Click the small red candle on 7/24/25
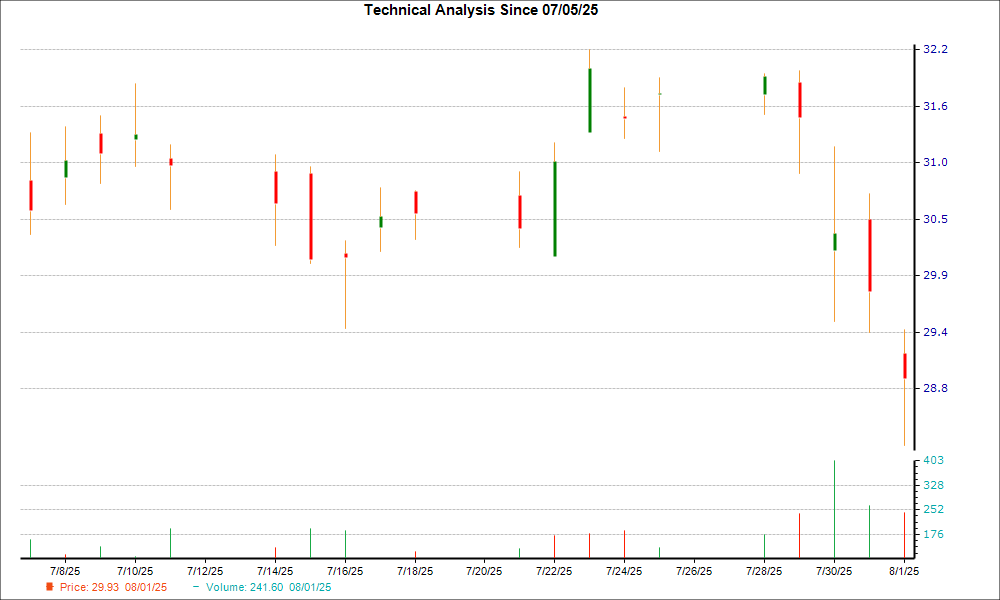Image resolution: width=1000 pixels, height=600 pixels. click(625, 117)
